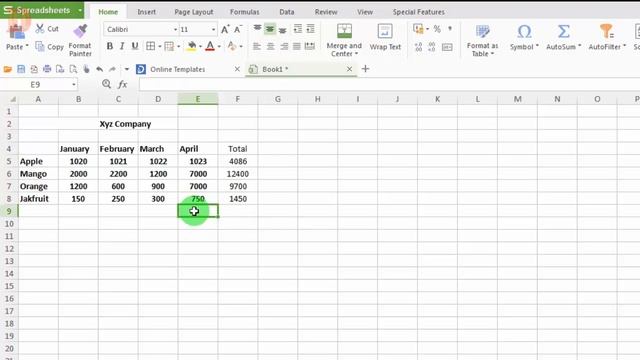The height and width of the screenshot is (360, 640).
Task: Click the AutoFilter funnel button
Action: [x=607, y=37]
